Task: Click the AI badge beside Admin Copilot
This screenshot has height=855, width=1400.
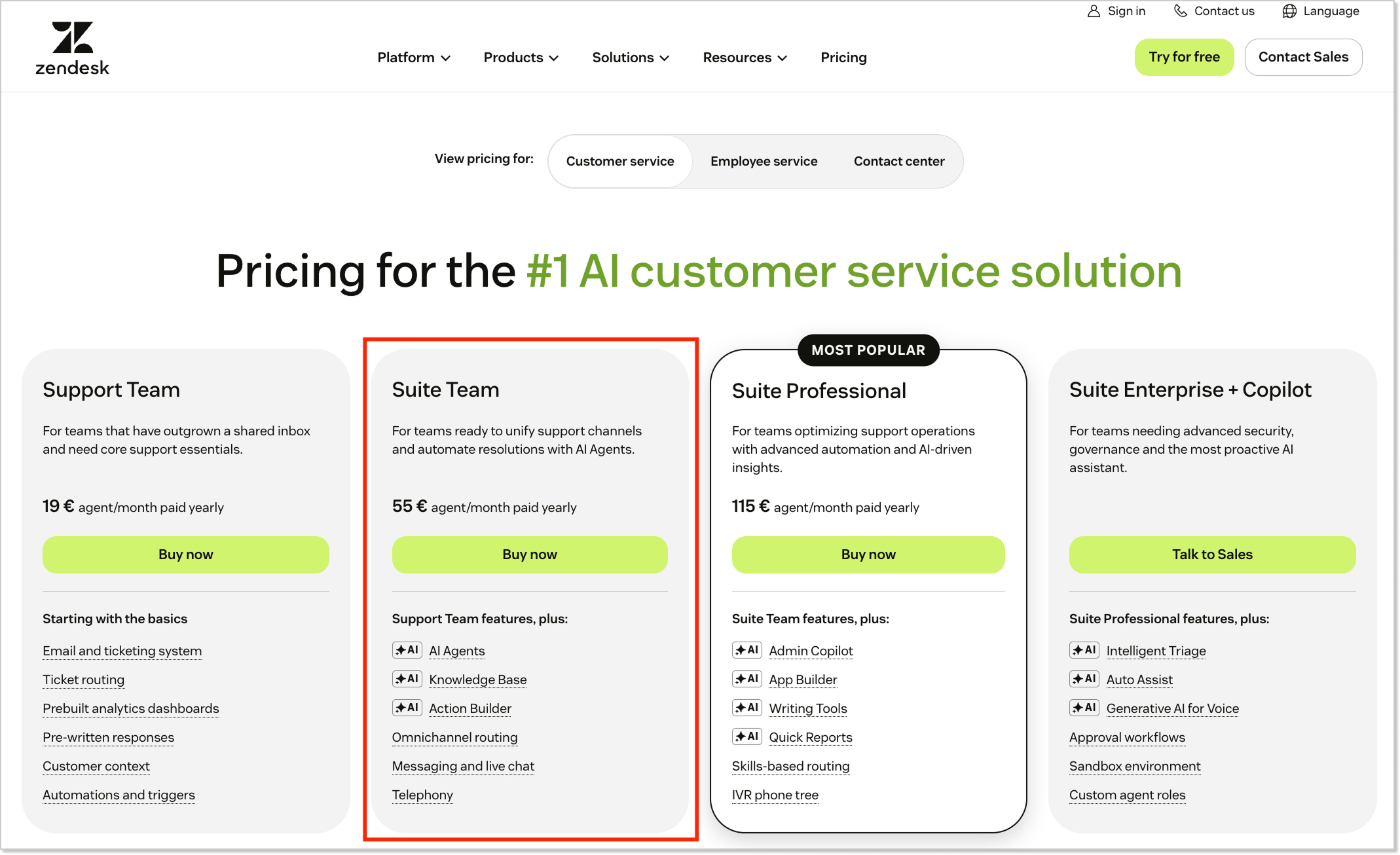Action: pyautogui.click(x=747, y=650)
